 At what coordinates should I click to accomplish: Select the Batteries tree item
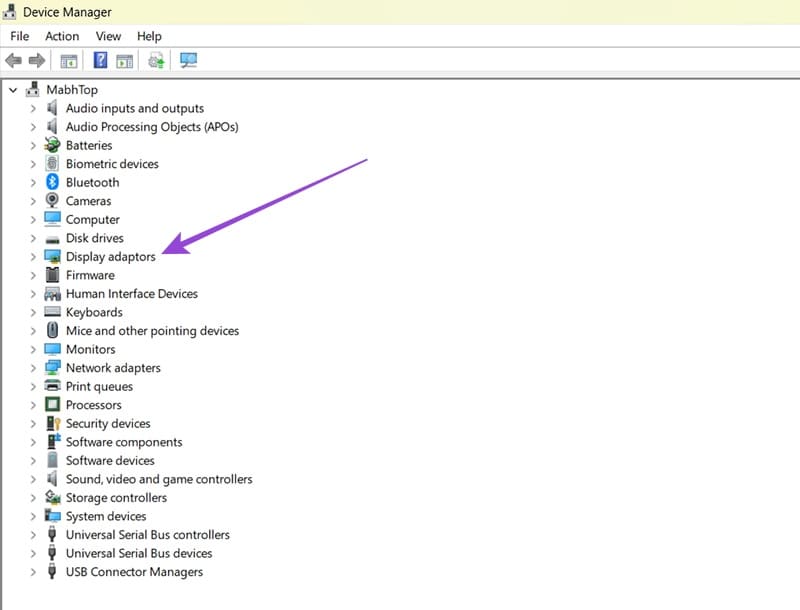pyautogui.click(x=89, y=145)
